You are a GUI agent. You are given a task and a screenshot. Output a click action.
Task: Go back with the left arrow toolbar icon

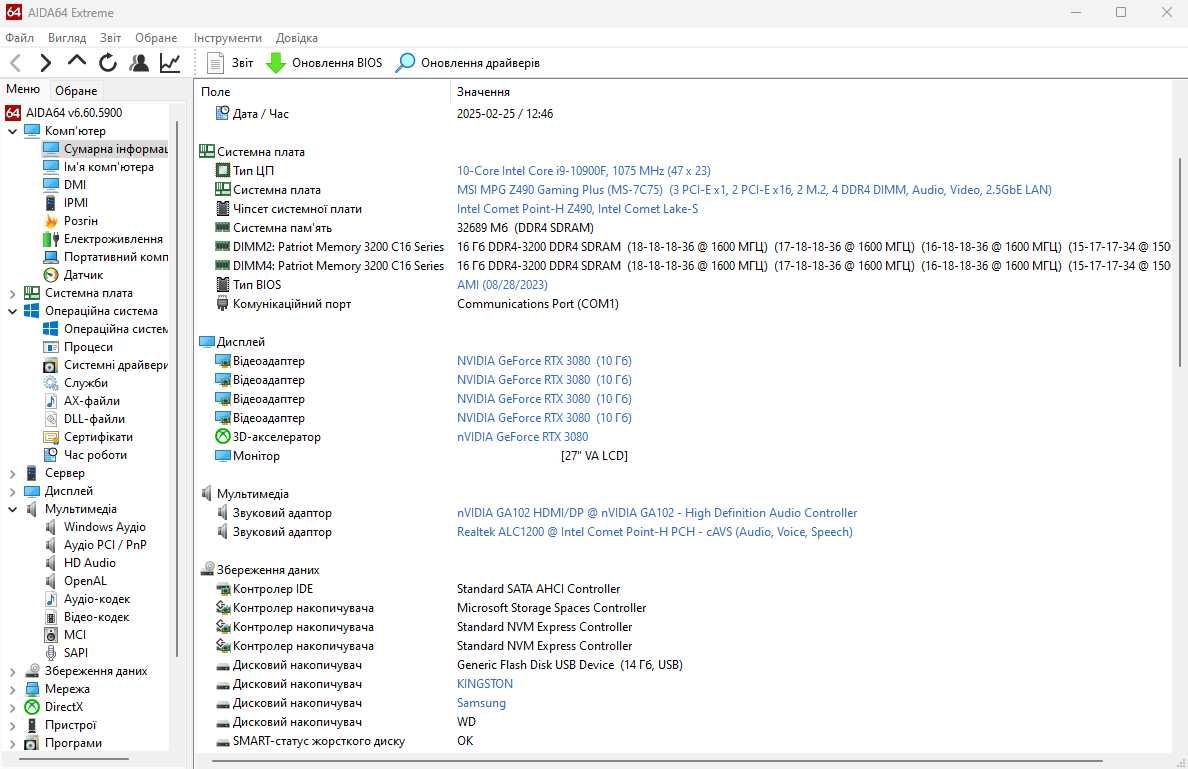[x=16, y=63]
